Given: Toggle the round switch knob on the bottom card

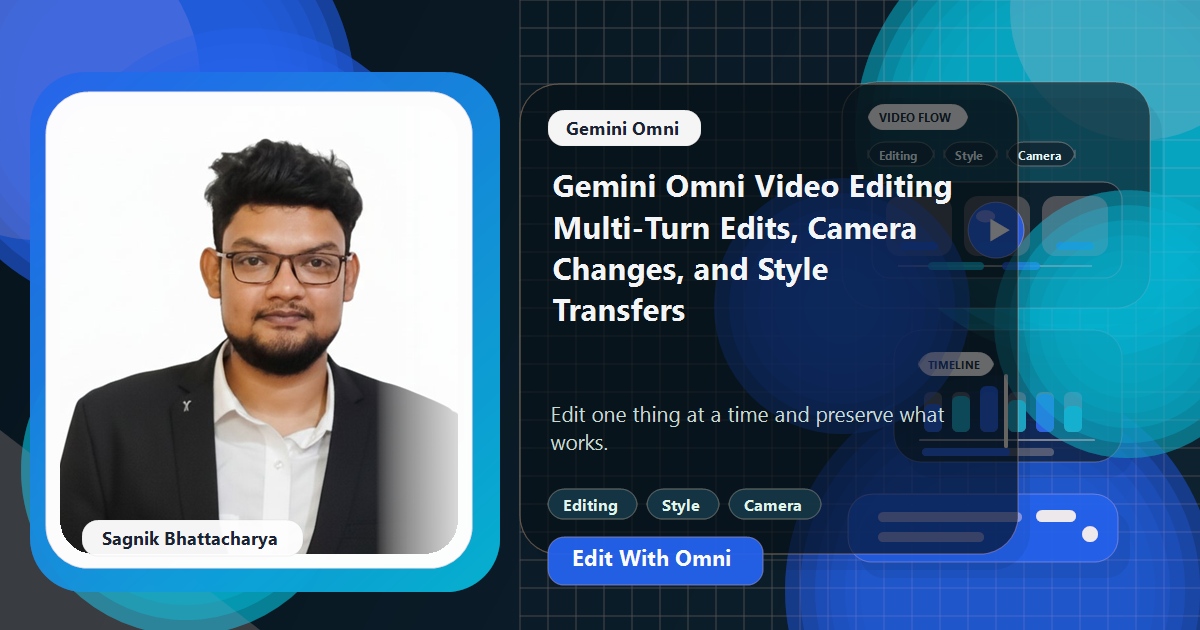Looking at the screenshot, I should (1090, 534).
